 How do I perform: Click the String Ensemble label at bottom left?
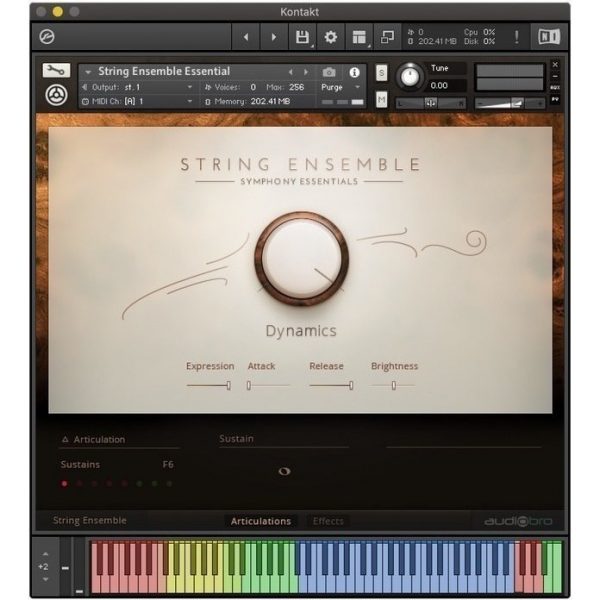(90, 520)
